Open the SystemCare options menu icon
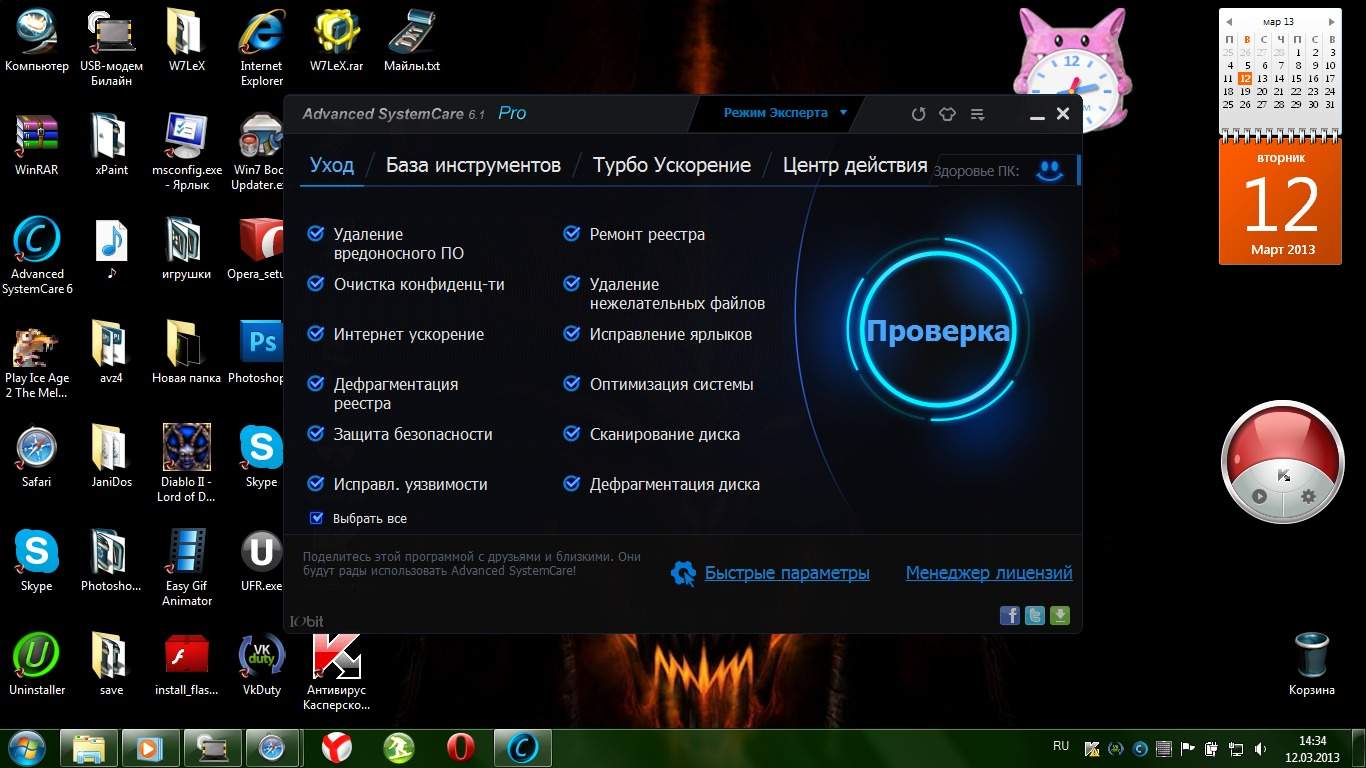This screenshot has width=1366, height=768. (977, 114)
